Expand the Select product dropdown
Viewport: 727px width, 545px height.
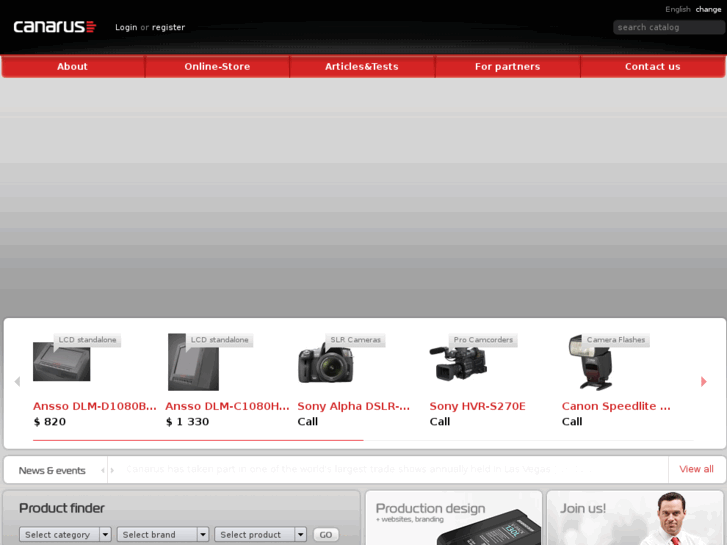pos(260,534)
